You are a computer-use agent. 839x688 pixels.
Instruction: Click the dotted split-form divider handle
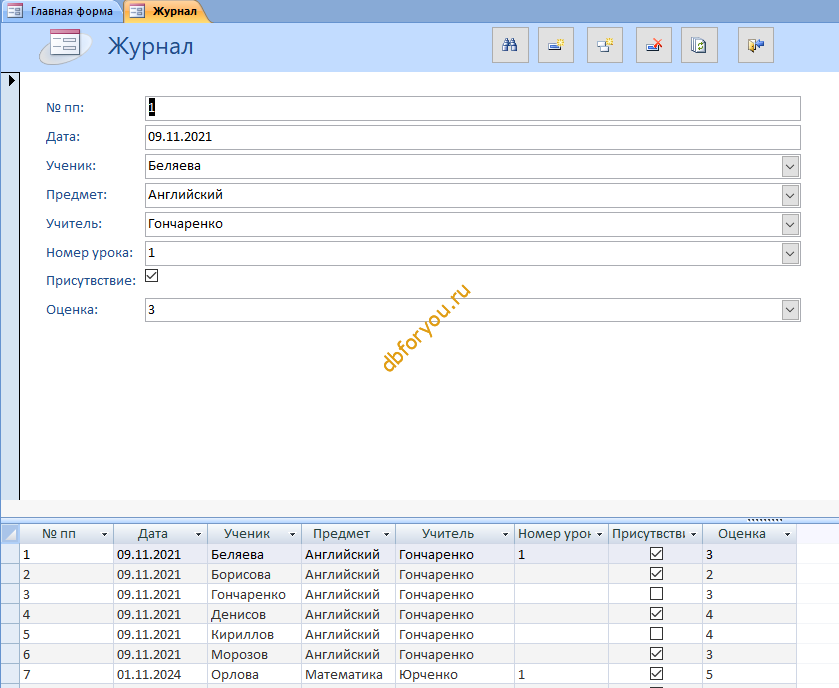(x=765, y=519)
